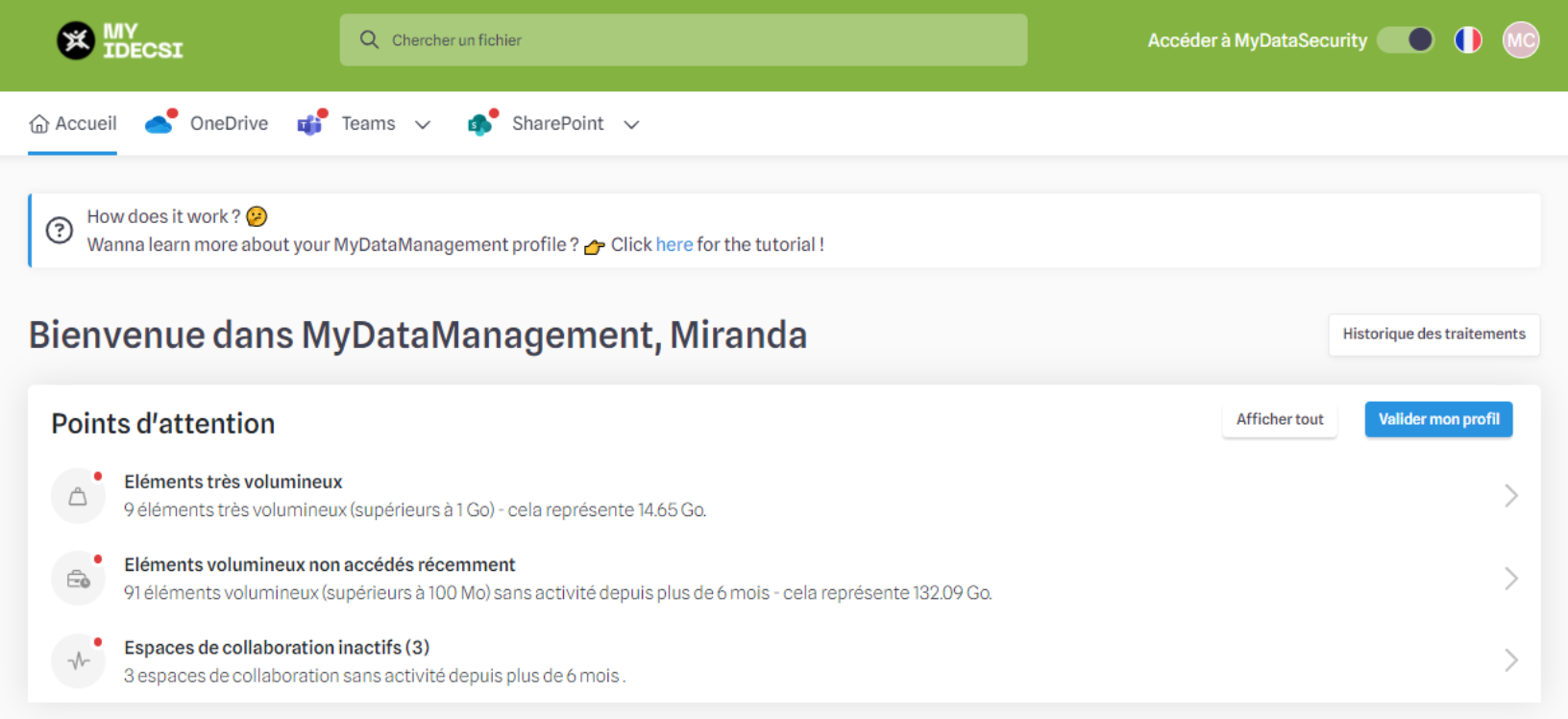Click '3 espaces de collaboration sans activité' text
This screenshot has width=1568, height=719.
coord(375,676)
